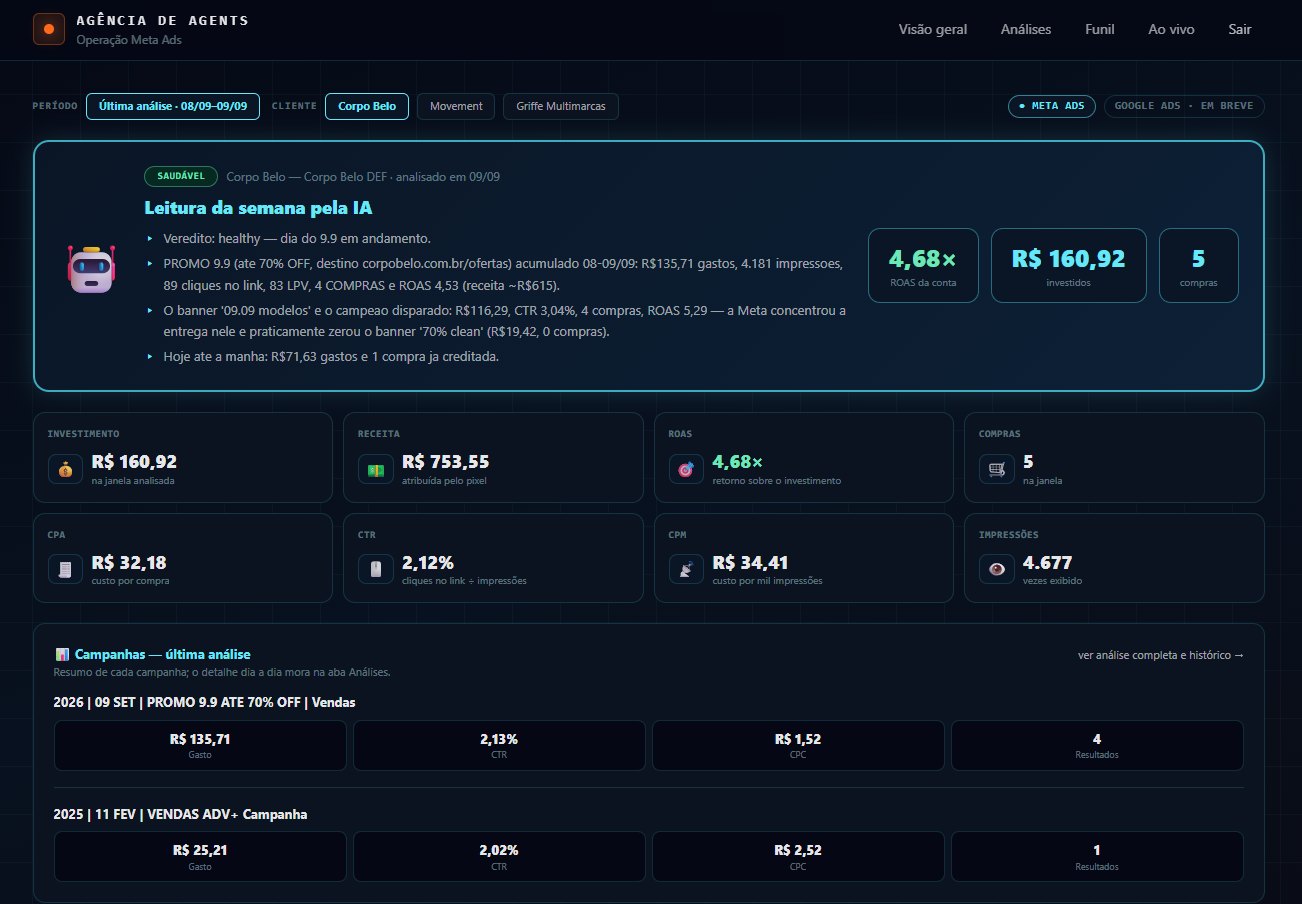This screenshot has height=904, width=1302.
Task: Open the Última análise period selector
Action: tap(173, 106)
